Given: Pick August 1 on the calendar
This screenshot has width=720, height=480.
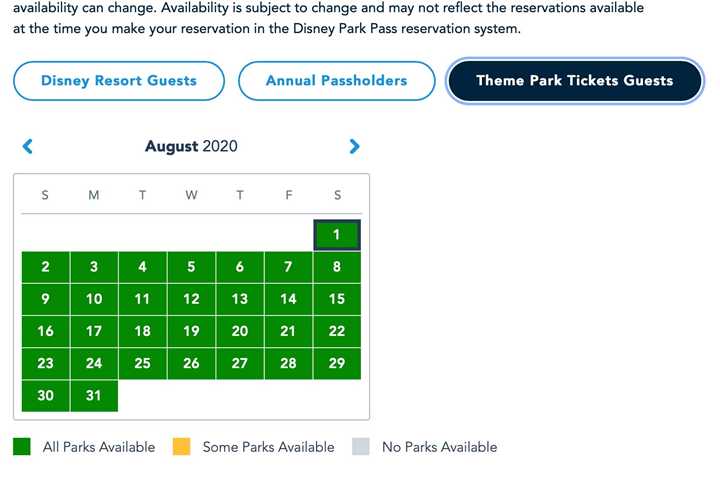Looking at the screenshot, I should [x=337, y=235].
